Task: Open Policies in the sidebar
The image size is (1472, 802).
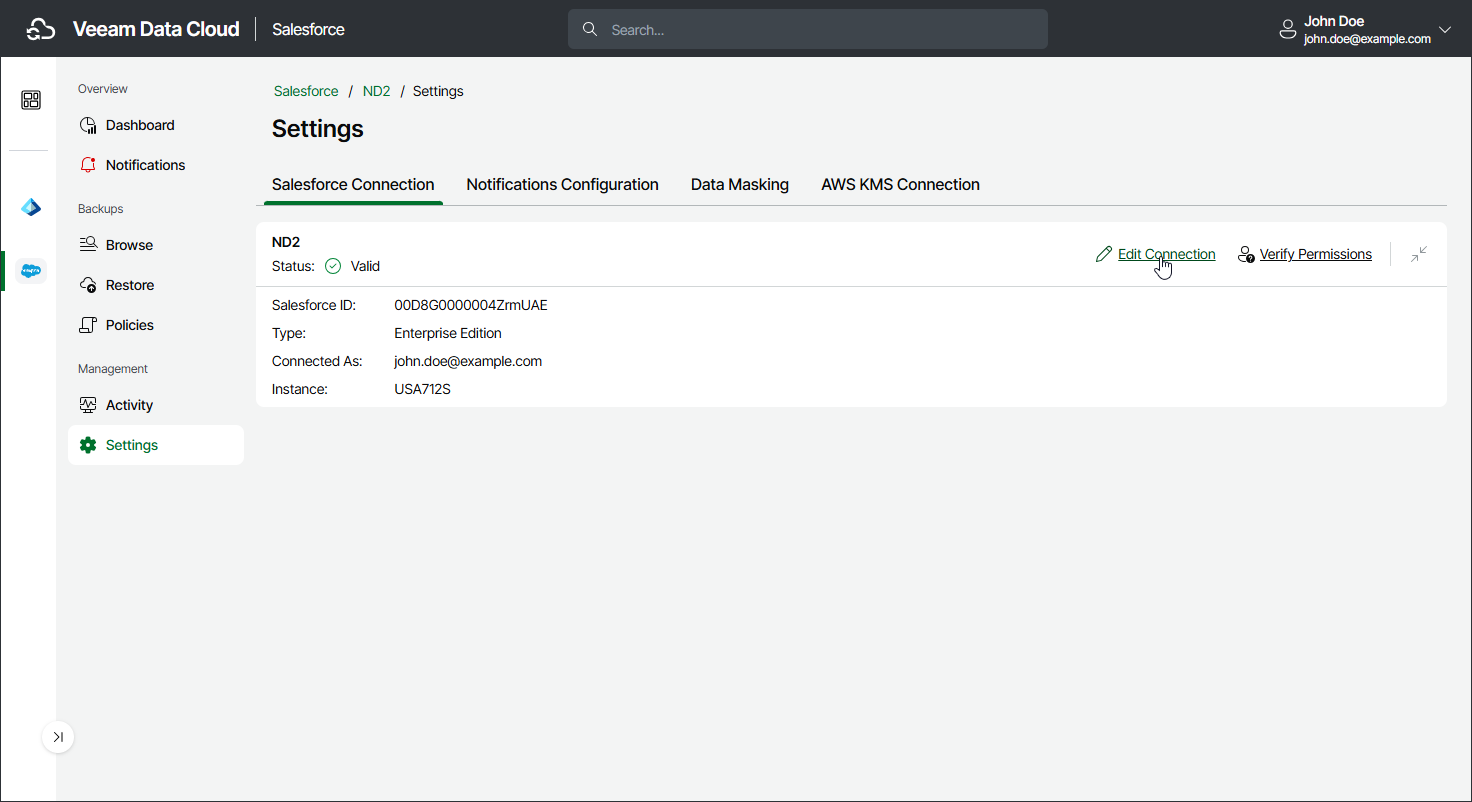Action: 156,325
